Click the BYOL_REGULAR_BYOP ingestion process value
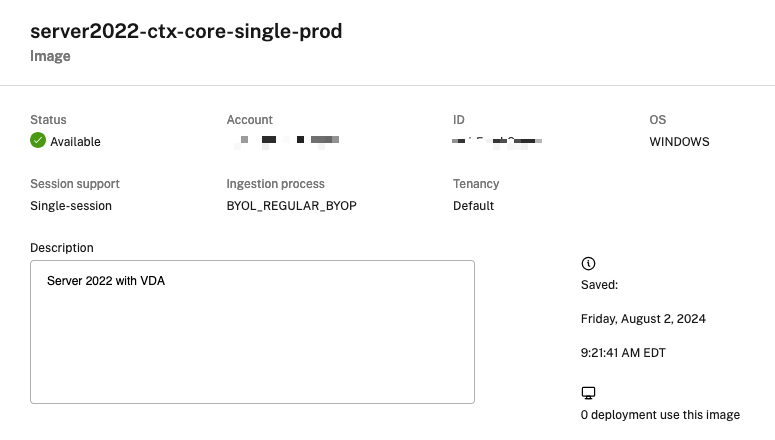775x440 pixels. (292, 206)
